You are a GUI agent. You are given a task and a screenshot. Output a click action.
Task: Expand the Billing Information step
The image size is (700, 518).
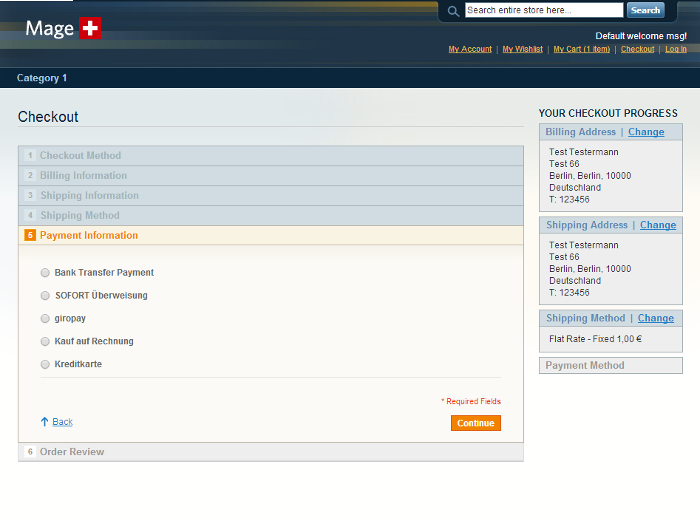tap(83, 176)
